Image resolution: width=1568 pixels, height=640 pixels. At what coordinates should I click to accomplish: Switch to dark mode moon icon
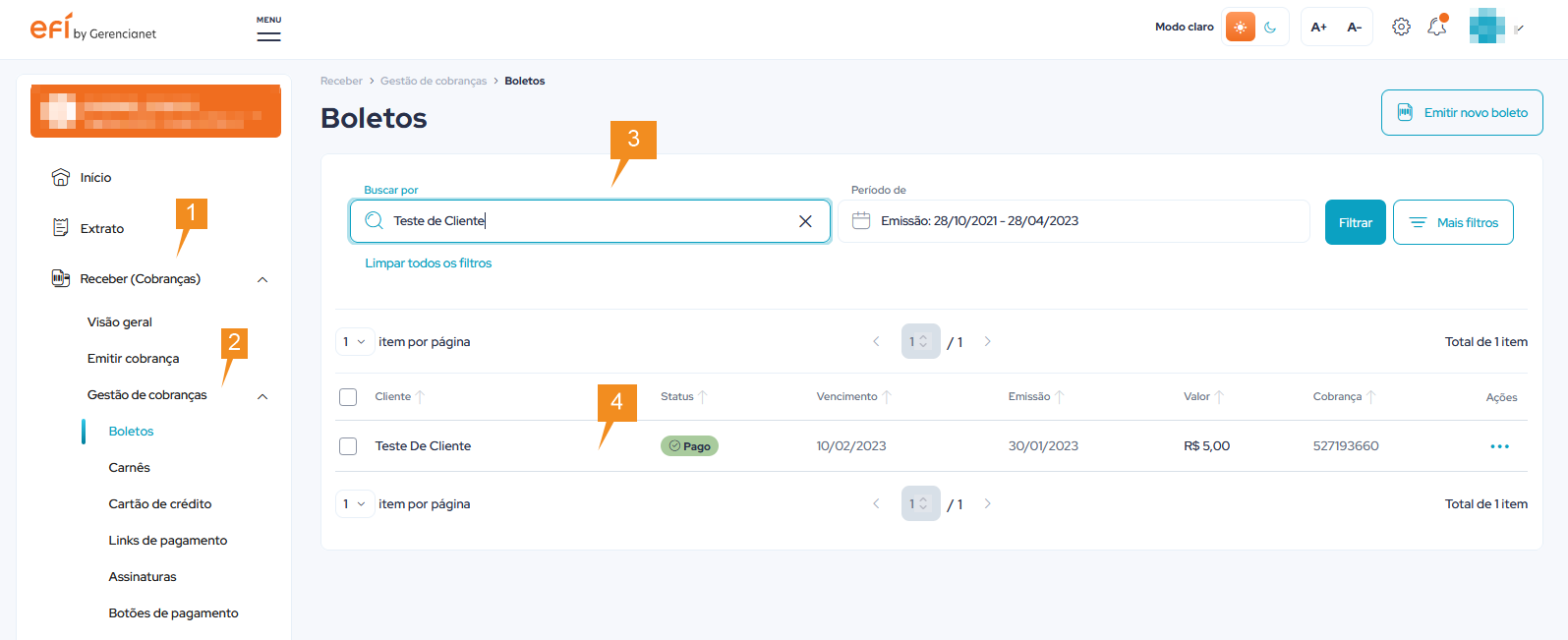click(1270, 28)
